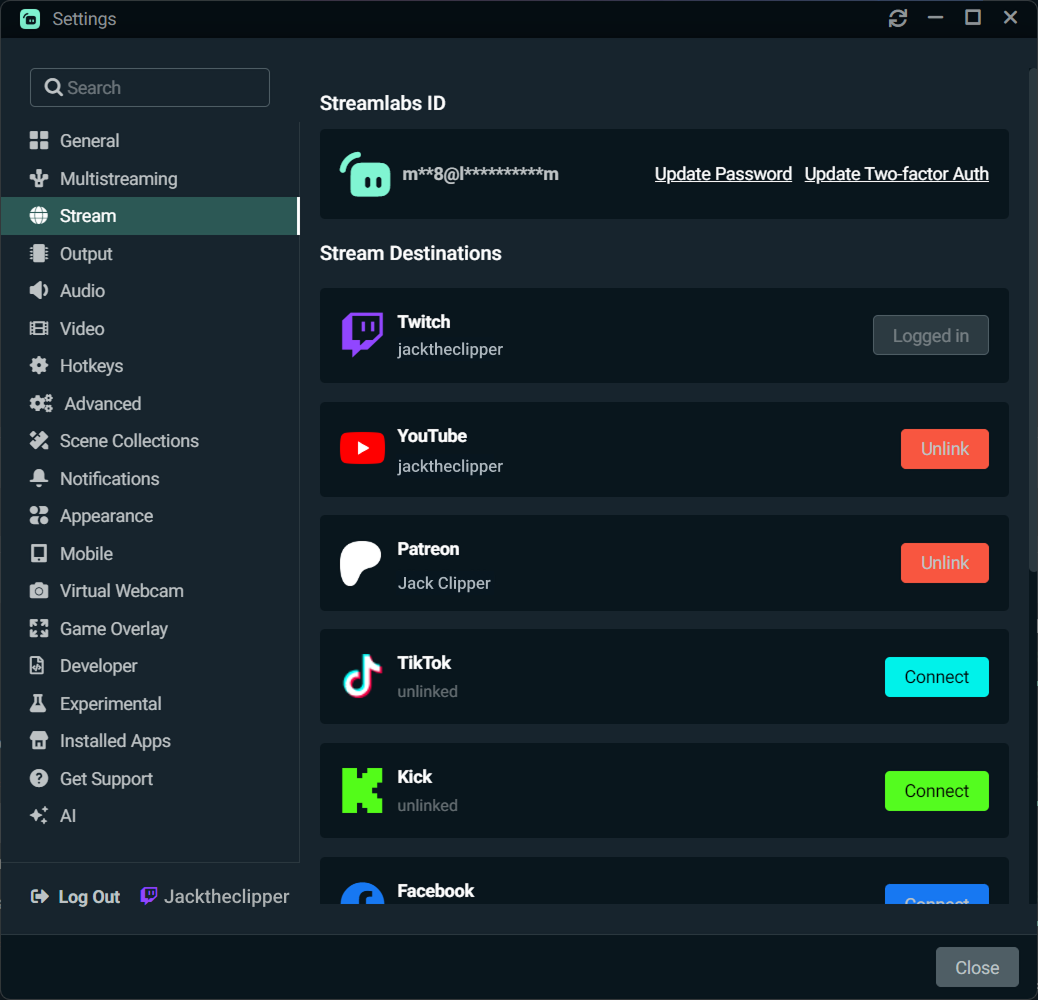
Task: Click unlinked status under TikTok
Action: 428,691
